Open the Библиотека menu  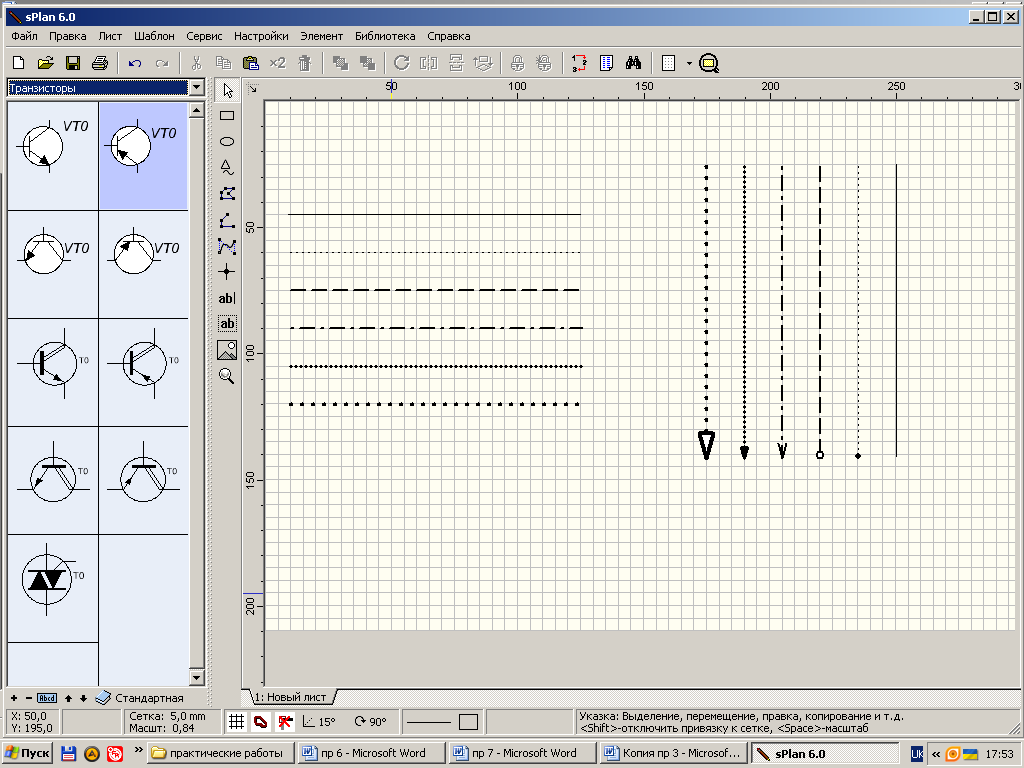click(384, 36)
